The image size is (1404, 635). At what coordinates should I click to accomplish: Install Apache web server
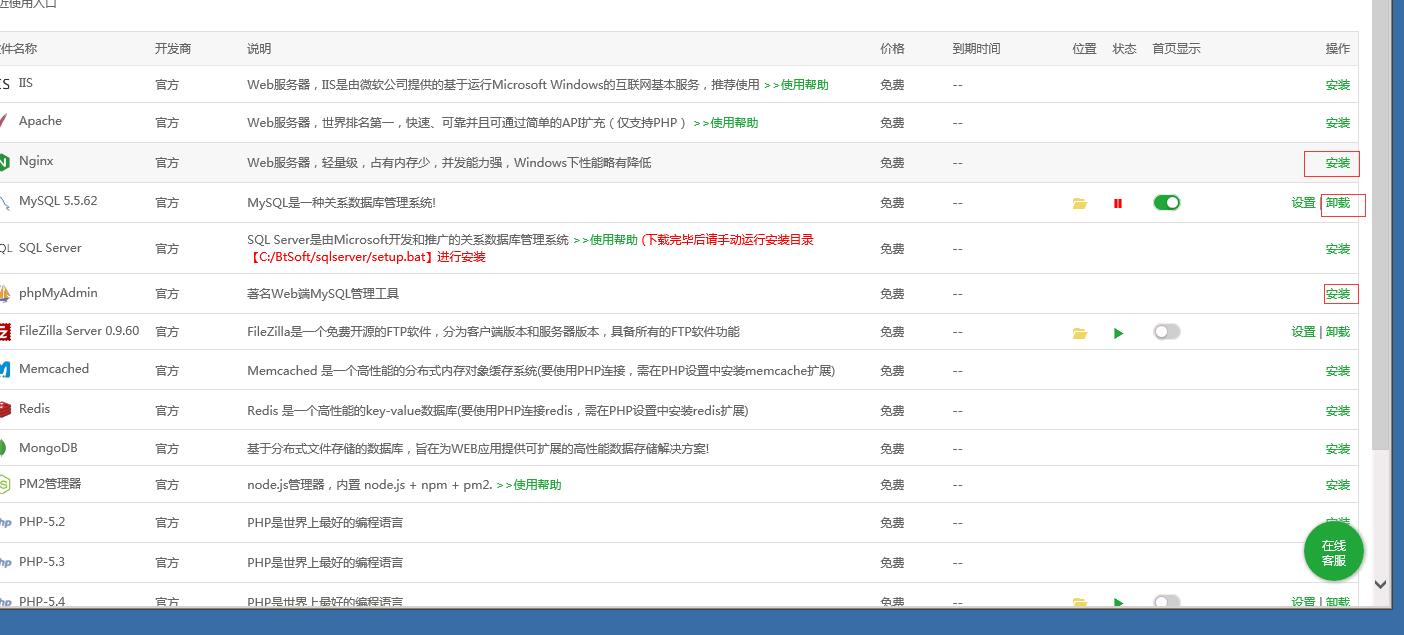click(x=1337, y=123)
